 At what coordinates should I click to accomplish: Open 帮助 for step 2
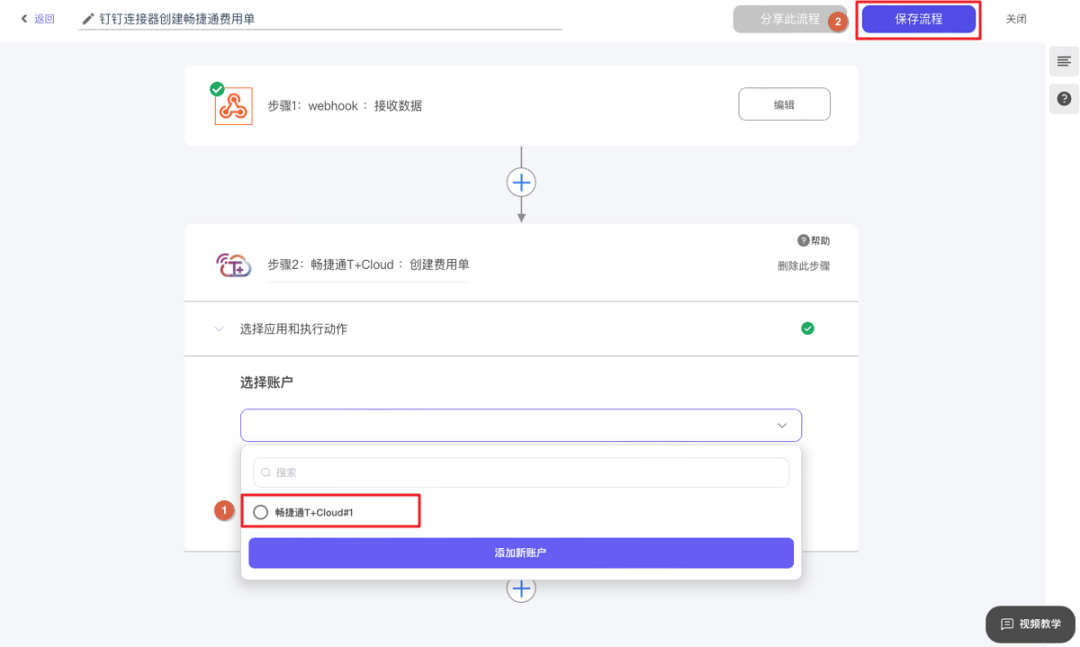(813, 240)
